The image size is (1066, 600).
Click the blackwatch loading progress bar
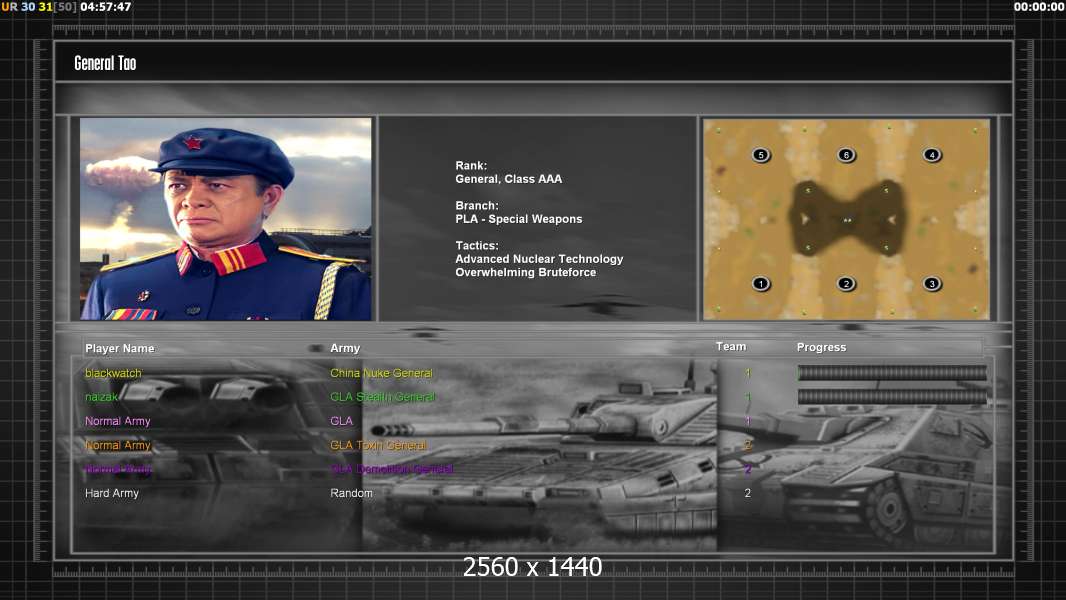892,373
